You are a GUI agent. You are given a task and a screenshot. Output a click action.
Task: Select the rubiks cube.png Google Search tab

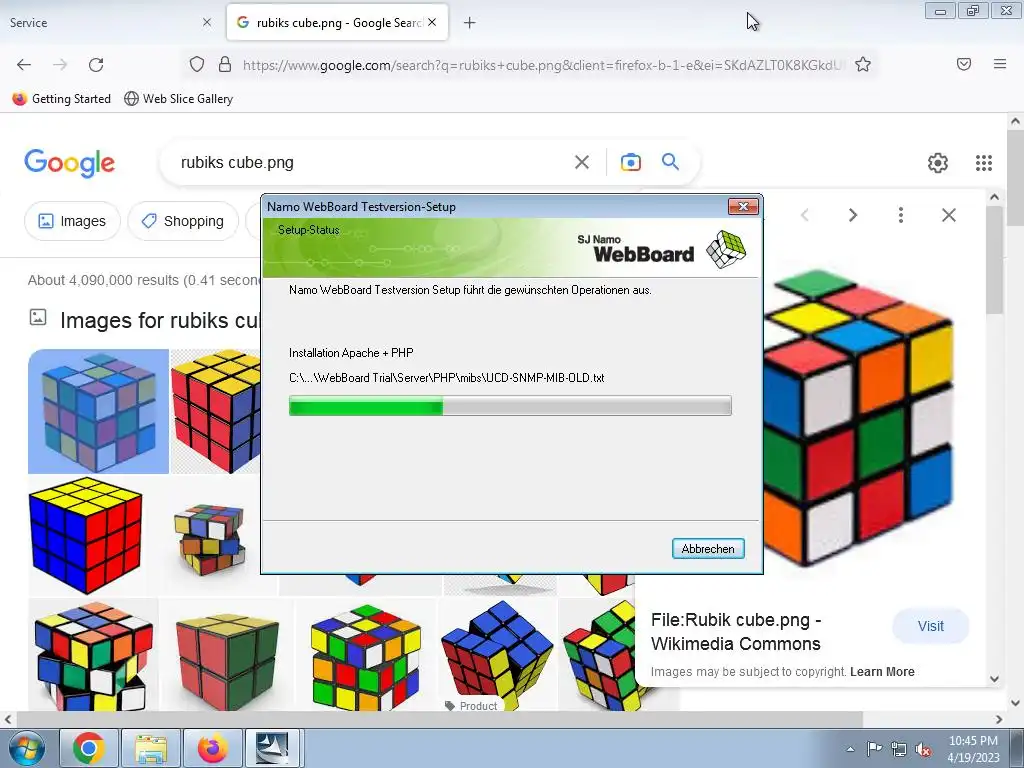click(338, 23)
